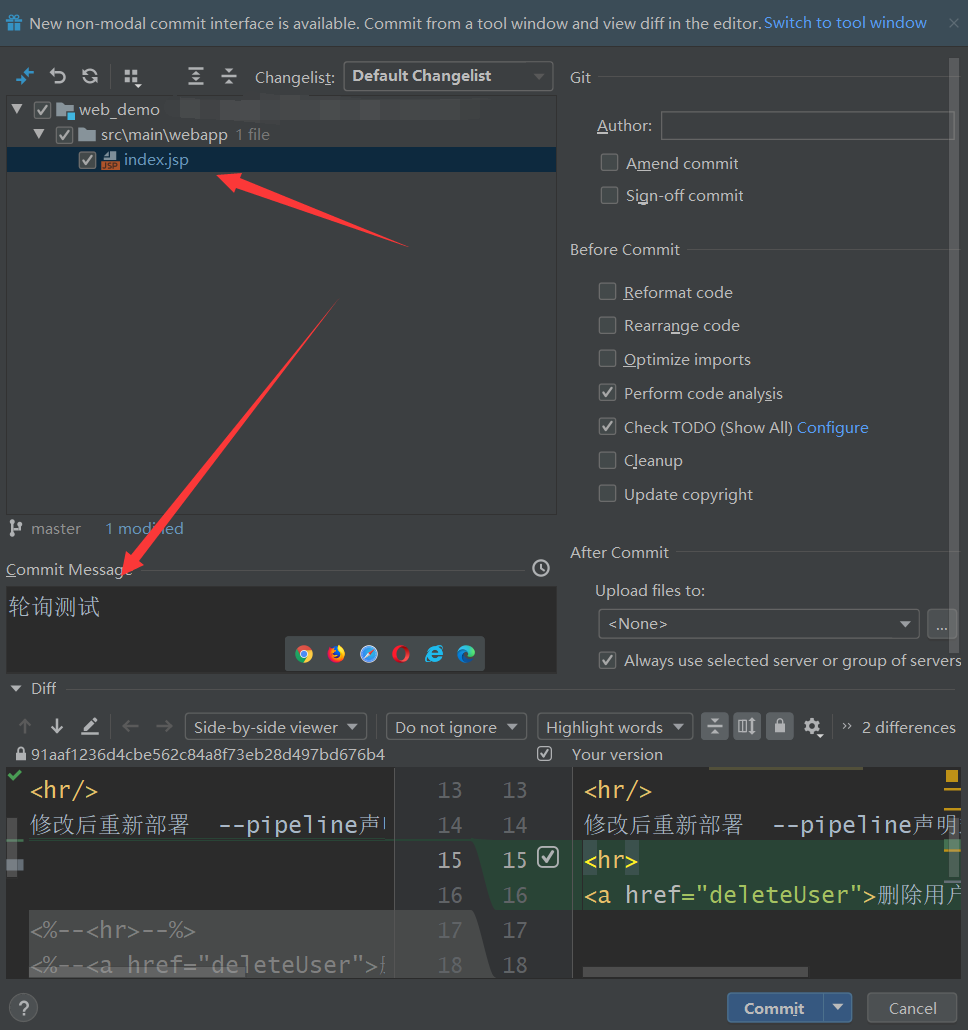Uncheck the web_demo root checkbox

coord(43,110)
